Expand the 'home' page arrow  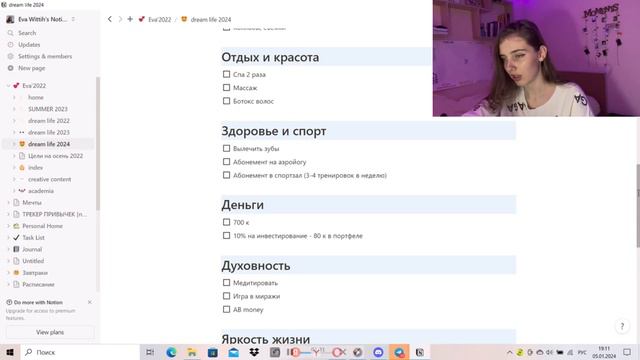[14, 98]
